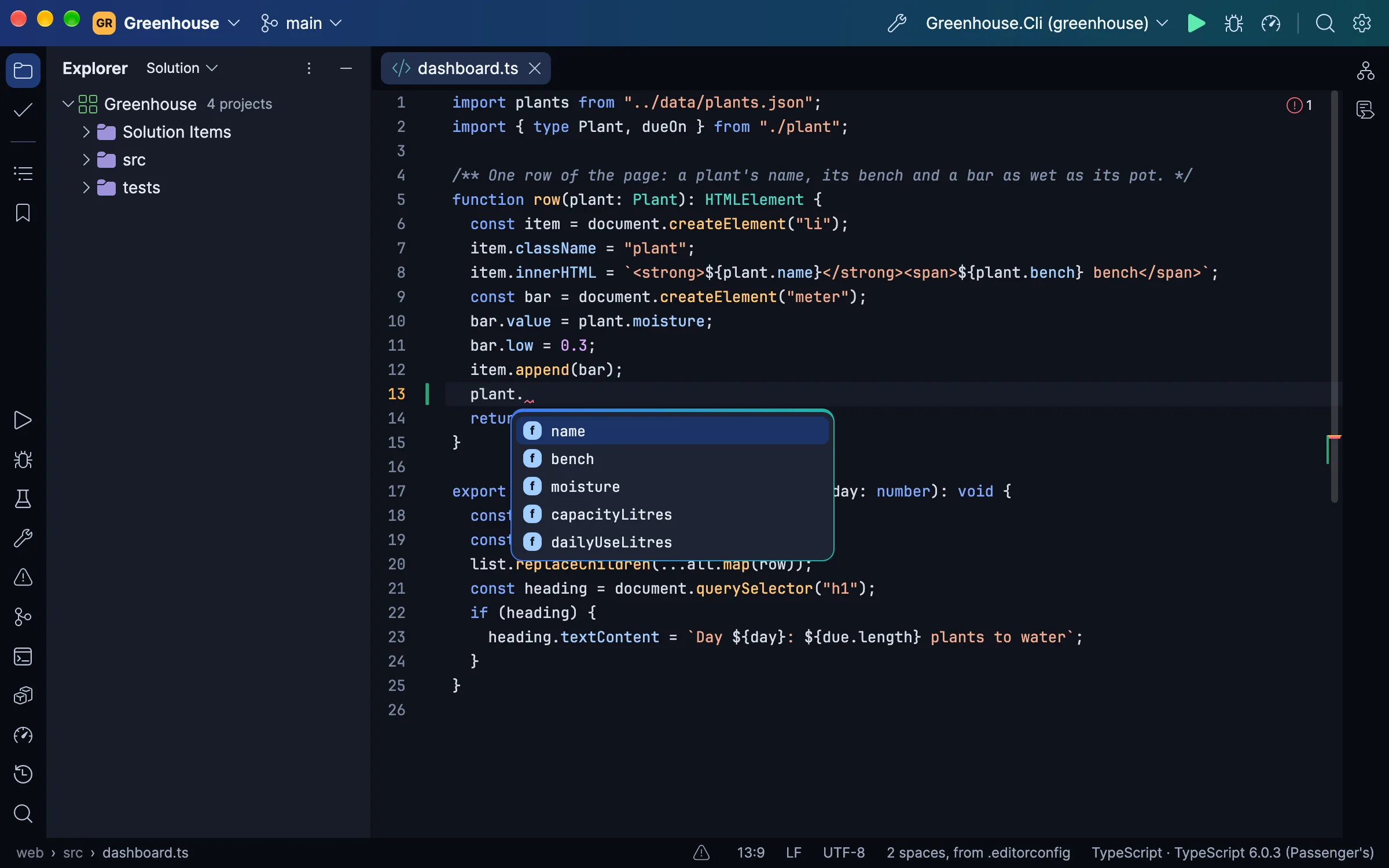This screenshot has height=868, width=1389.
Task: Open the Greenhouse project dropdown
Action: tap(167, 23)
